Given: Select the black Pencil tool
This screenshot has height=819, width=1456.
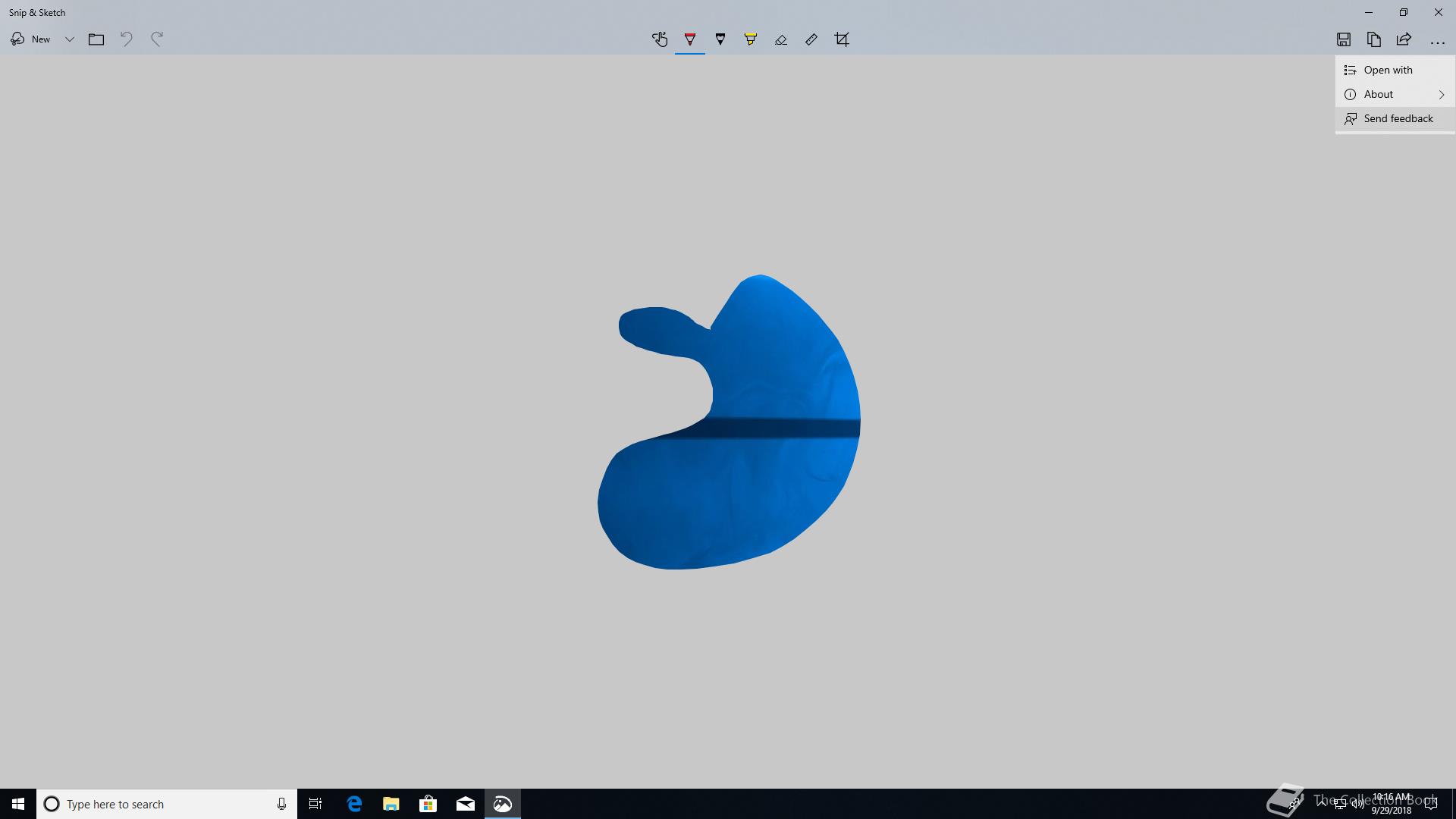Looking at the screenshot, I should 720,39.
